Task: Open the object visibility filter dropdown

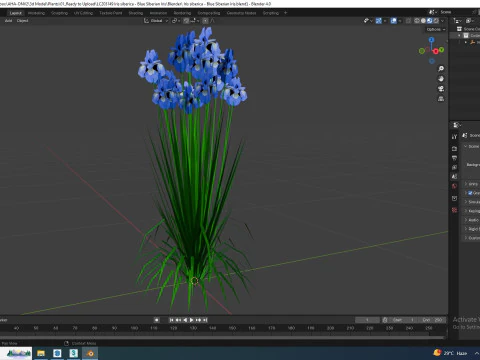Action: click(x=367, y=21)
